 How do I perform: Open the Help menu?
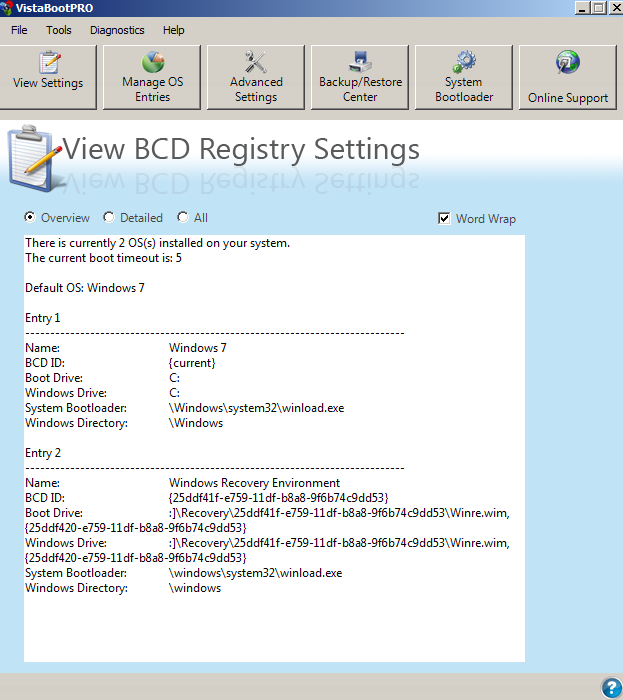point(174,30)
